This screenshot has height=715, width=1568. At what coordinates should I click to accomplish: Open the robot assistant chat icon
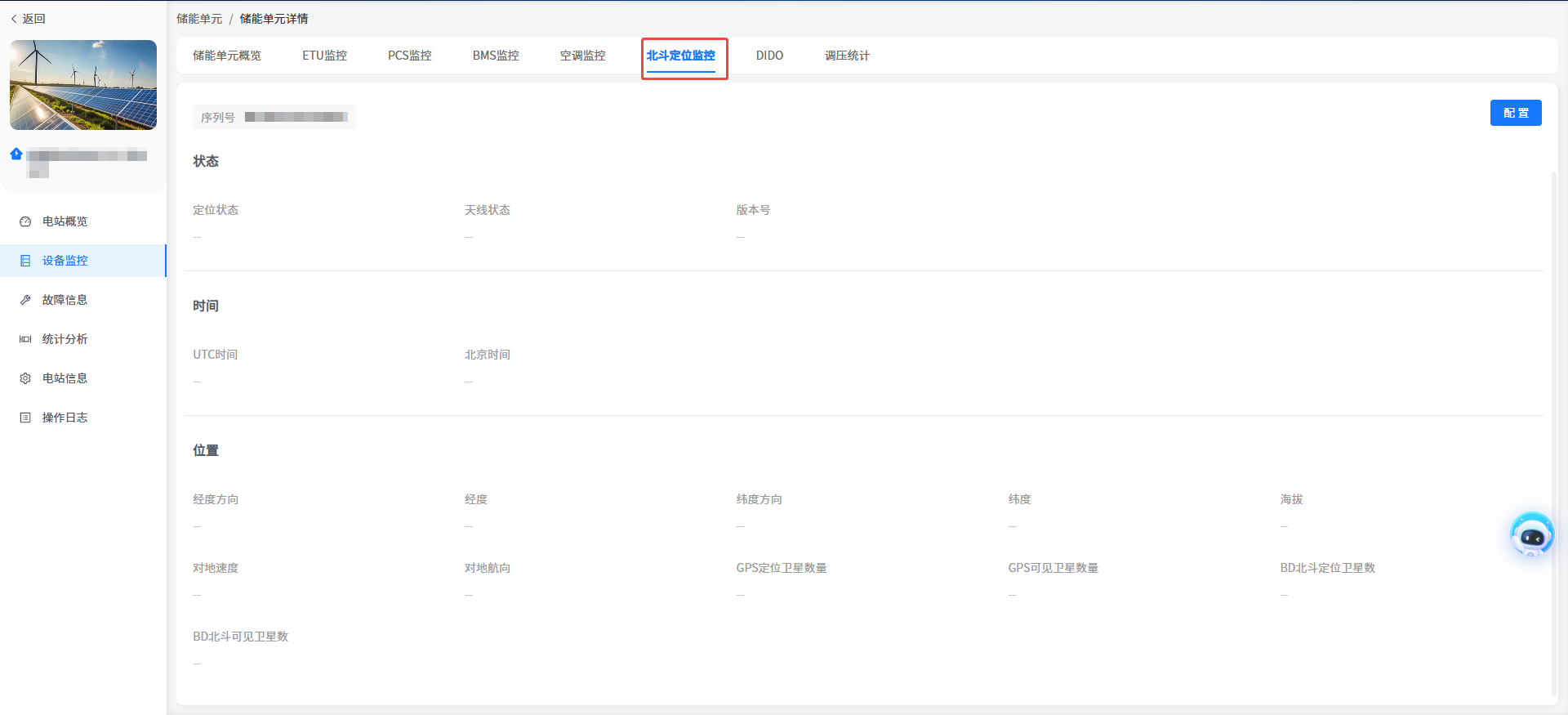pyautogui.click(x=1531, y=535)
